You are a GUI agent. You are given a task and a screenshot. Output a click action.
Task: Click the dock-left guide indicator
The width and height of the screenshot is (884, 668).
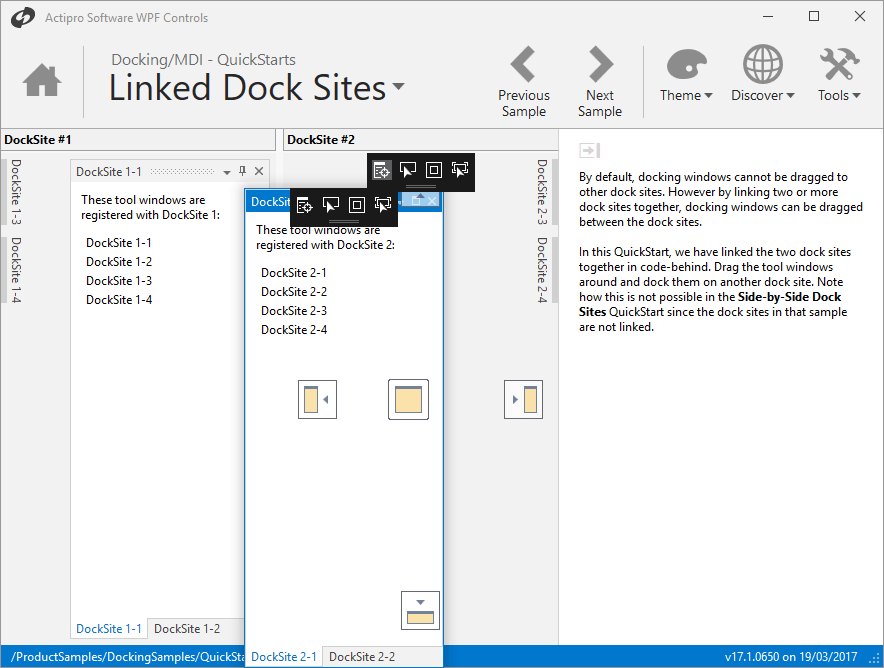click(x=317, y=400)
